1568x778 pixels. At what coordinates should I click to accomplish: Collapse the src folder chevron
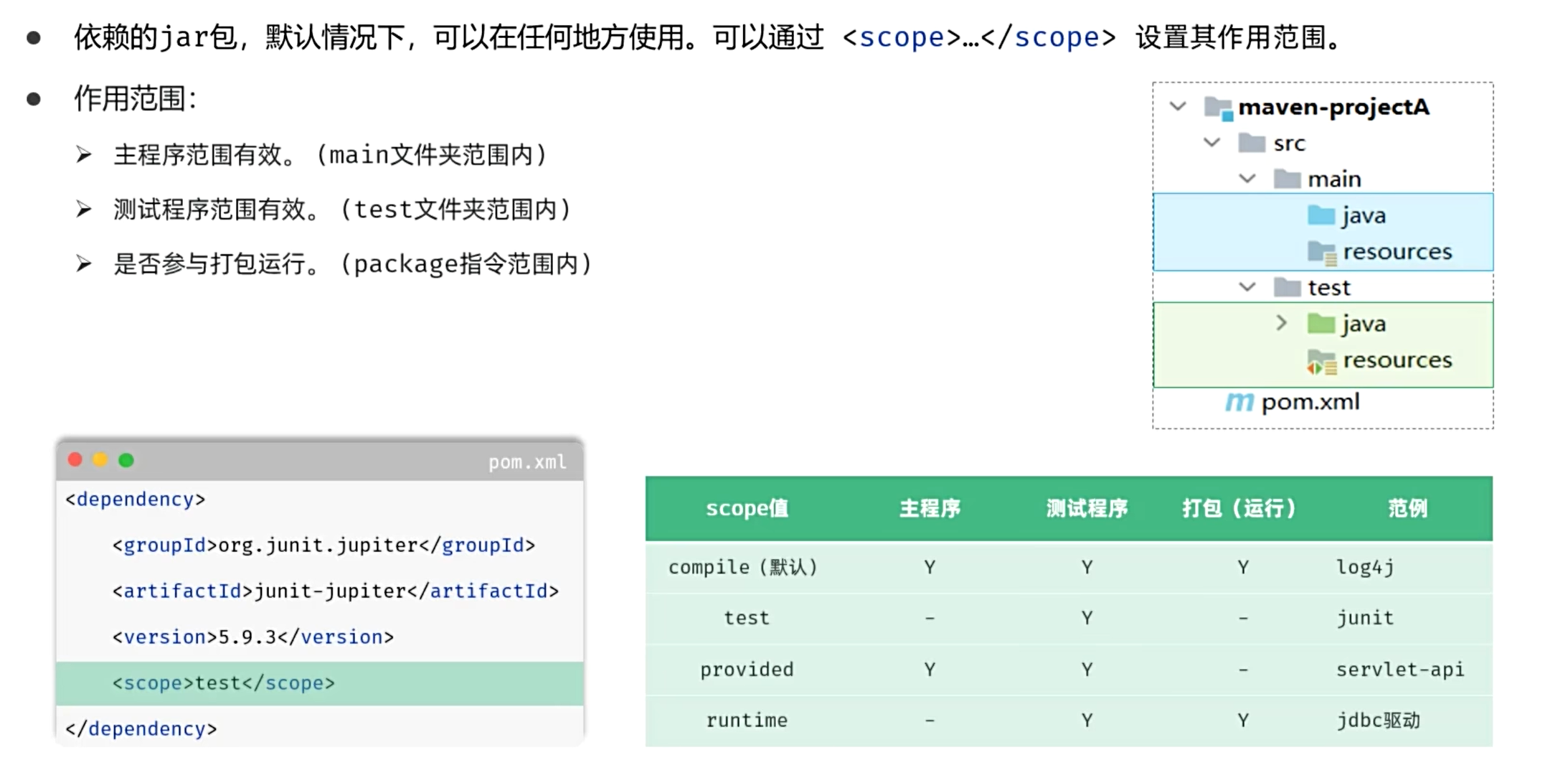(x=1212, y=142)
